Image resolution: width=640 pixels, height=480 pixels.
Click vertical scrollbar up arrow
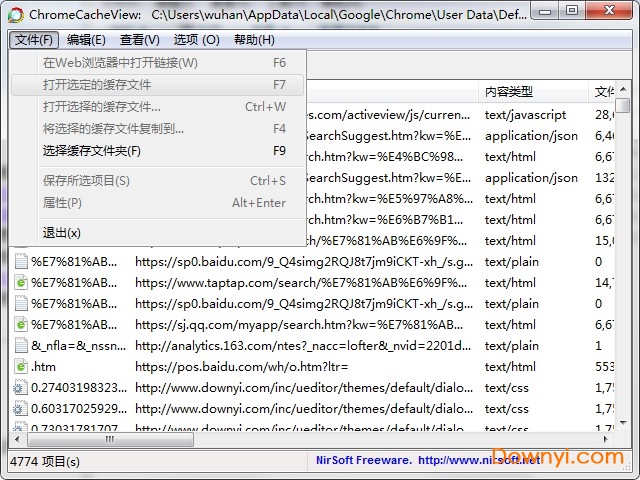(x=623, y=89)
